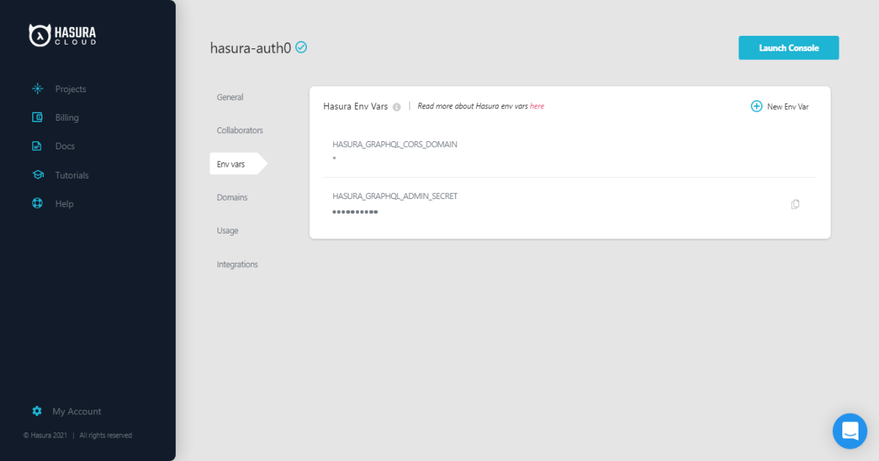Switch to the Domains tab

pyautogui.click(x=232, y=197)
